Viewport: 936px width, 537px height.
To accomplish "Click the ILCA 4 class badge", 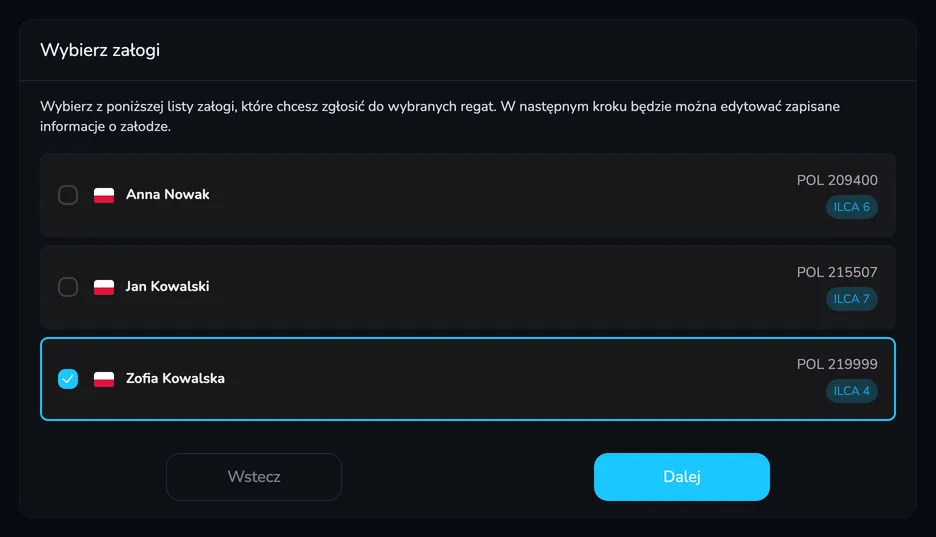I will 852,391.
